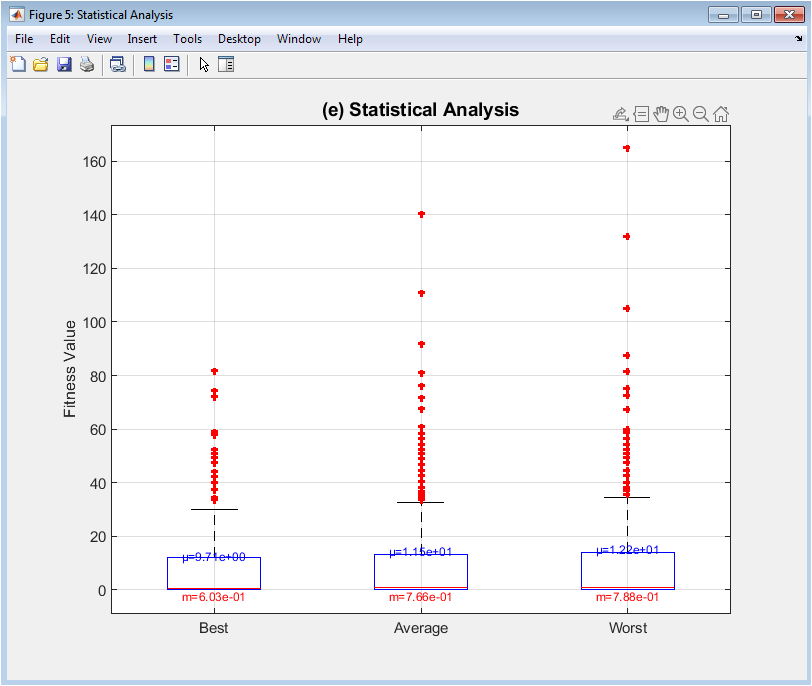Insert a colorbar from the toolbar
Viewport: 812px width, 686px height.
[149, 64]
